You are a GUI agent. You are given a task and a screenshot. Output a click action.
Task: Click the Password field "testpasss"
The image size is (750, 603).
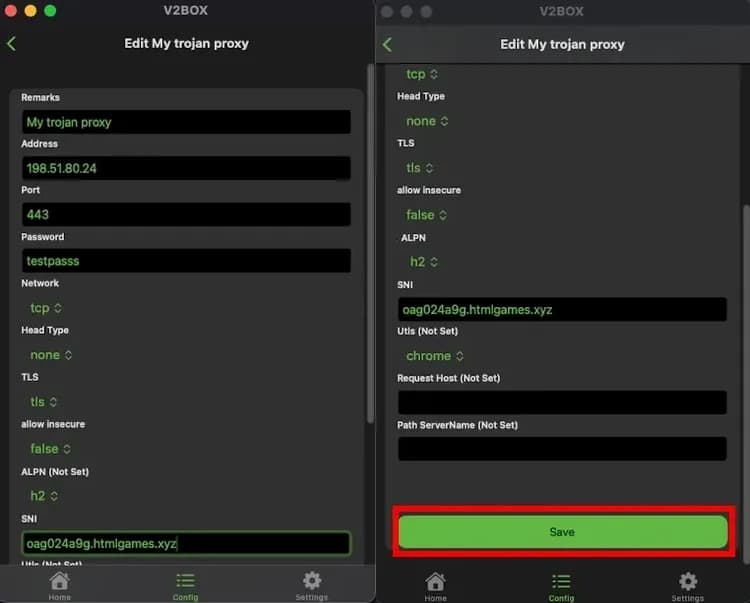click(186, 261)
